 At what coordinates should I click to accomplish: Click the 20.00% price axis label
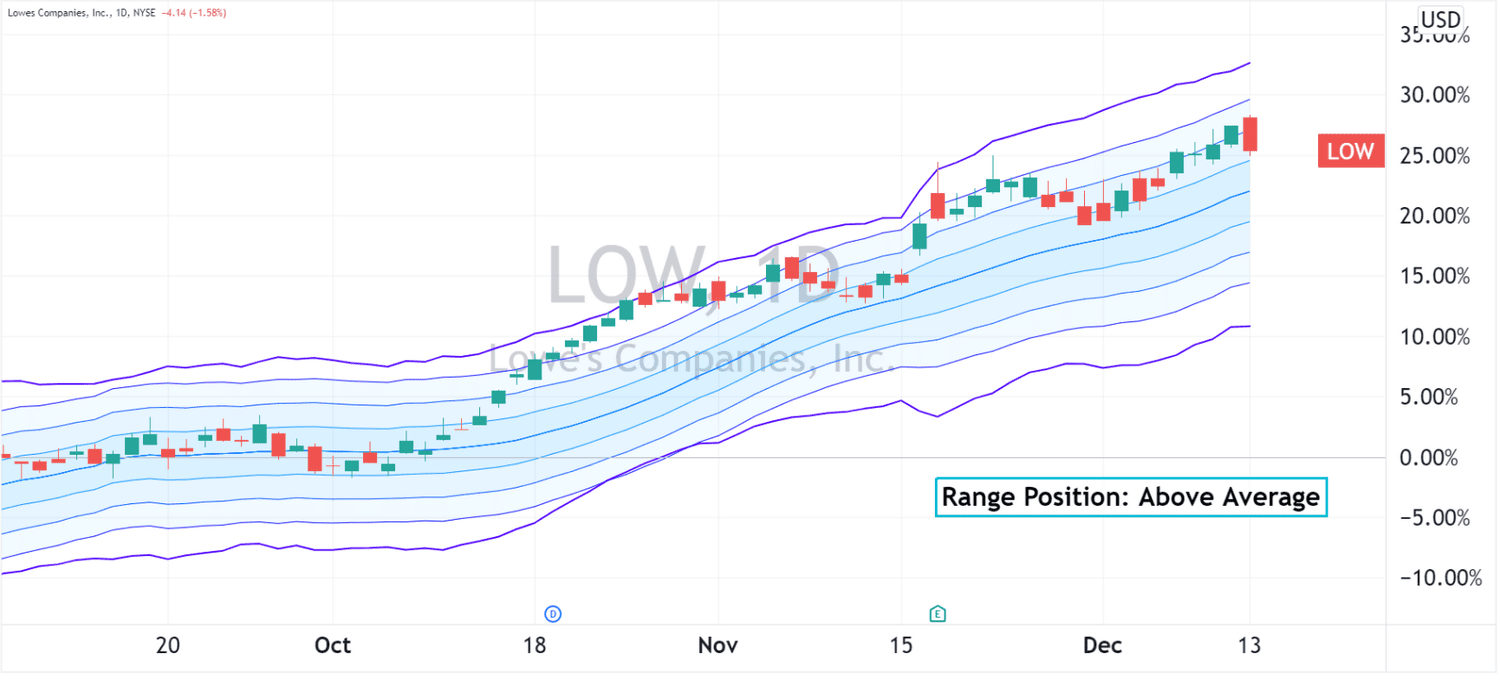(x=1435, y=216)
